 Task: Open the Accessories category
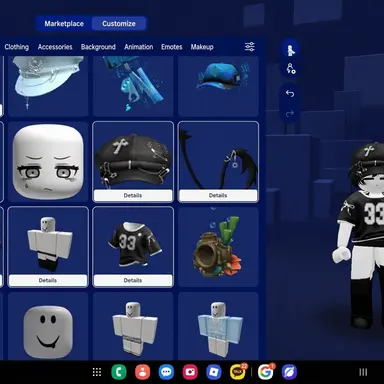coord(55,47)
